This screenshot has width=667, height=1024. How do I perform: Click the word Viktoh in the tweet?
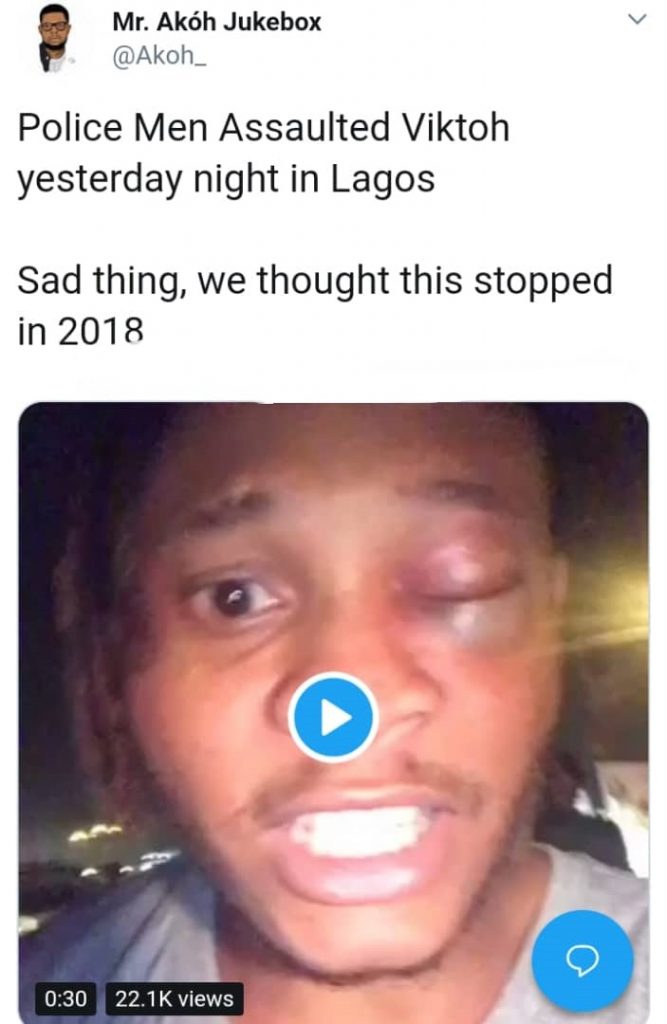pos(455,127)
